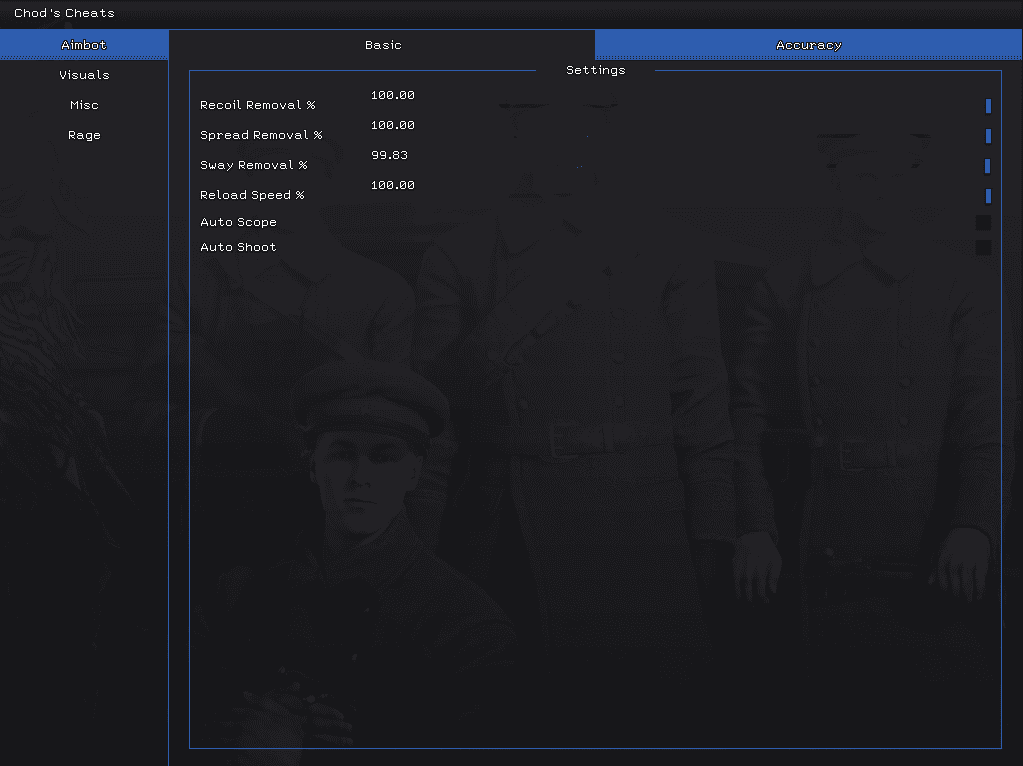Image resolution: width=1023 pixels, height=766 pixels.
Task: Click the Auto Shoot label
Action: pos(238,247)
